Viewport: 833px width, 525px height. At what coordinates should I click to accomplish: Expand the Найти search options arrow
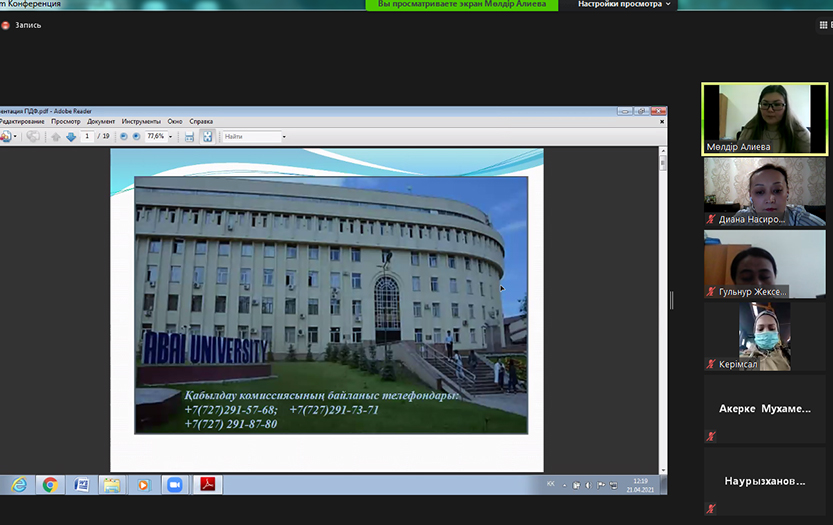pyautogui.click(x=284, y=137)
